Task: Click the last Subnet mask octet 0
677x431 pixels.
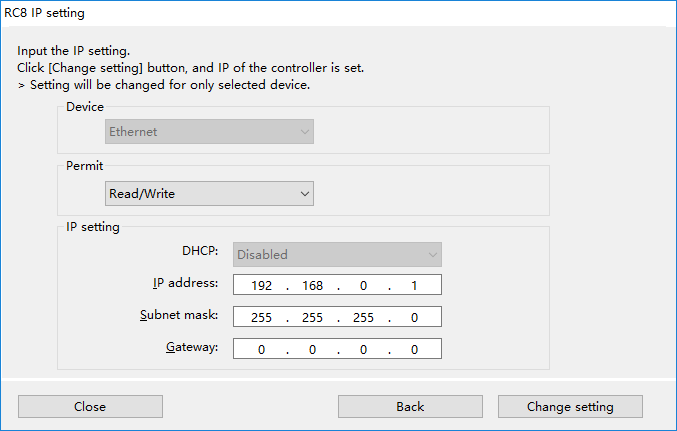Action: 414,317
